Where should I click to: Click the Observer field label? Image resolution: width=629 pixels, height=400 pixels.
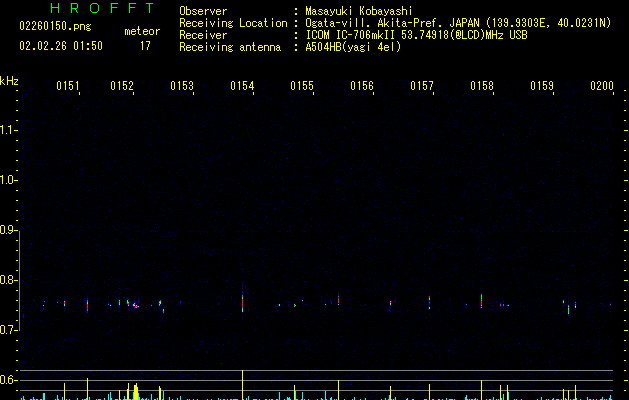coord(203,11)
